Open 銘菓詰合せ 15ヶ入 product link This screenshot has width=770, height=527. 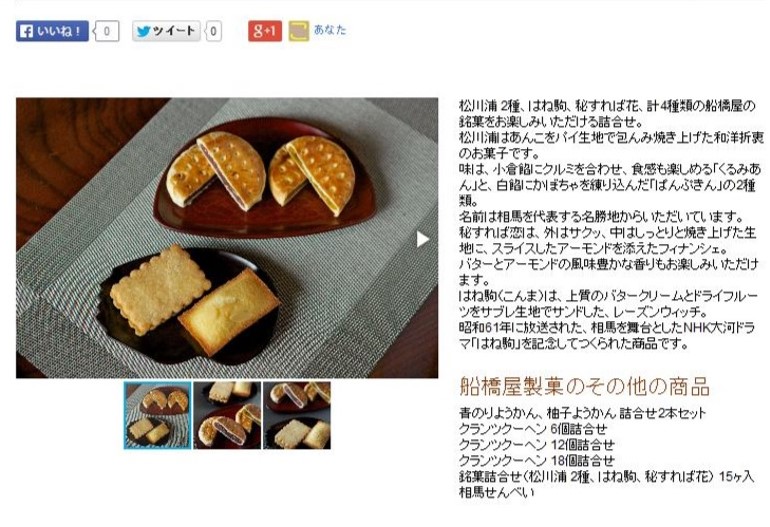(606, 476)
